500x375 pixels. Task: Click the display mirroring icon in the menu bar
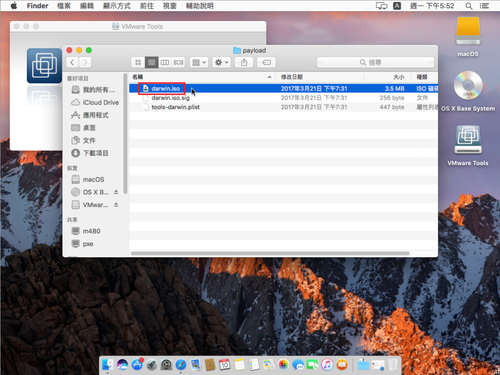point(382,6)
